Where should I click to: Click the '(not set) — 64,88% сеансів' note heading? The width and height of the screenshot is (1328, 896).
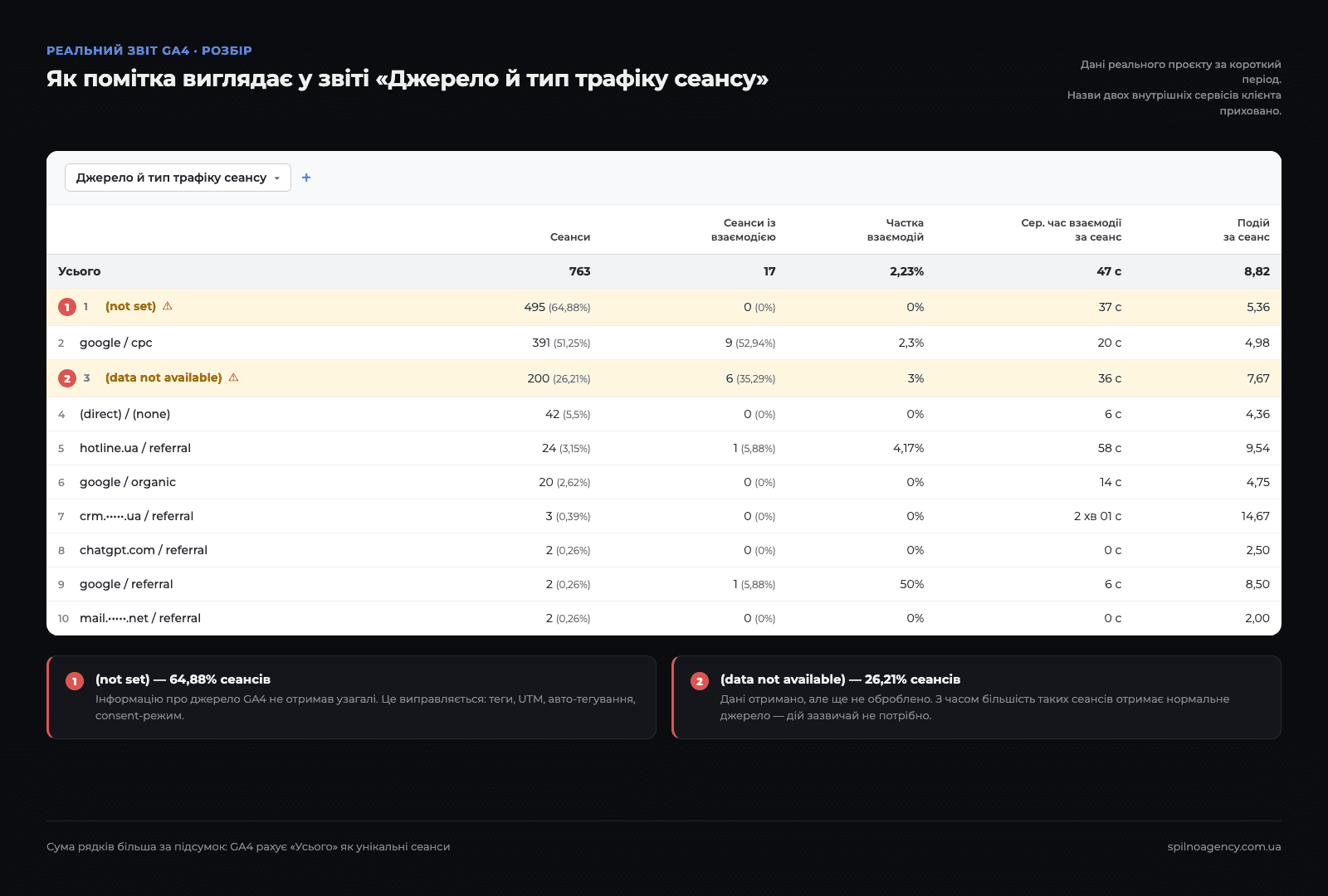183,679
